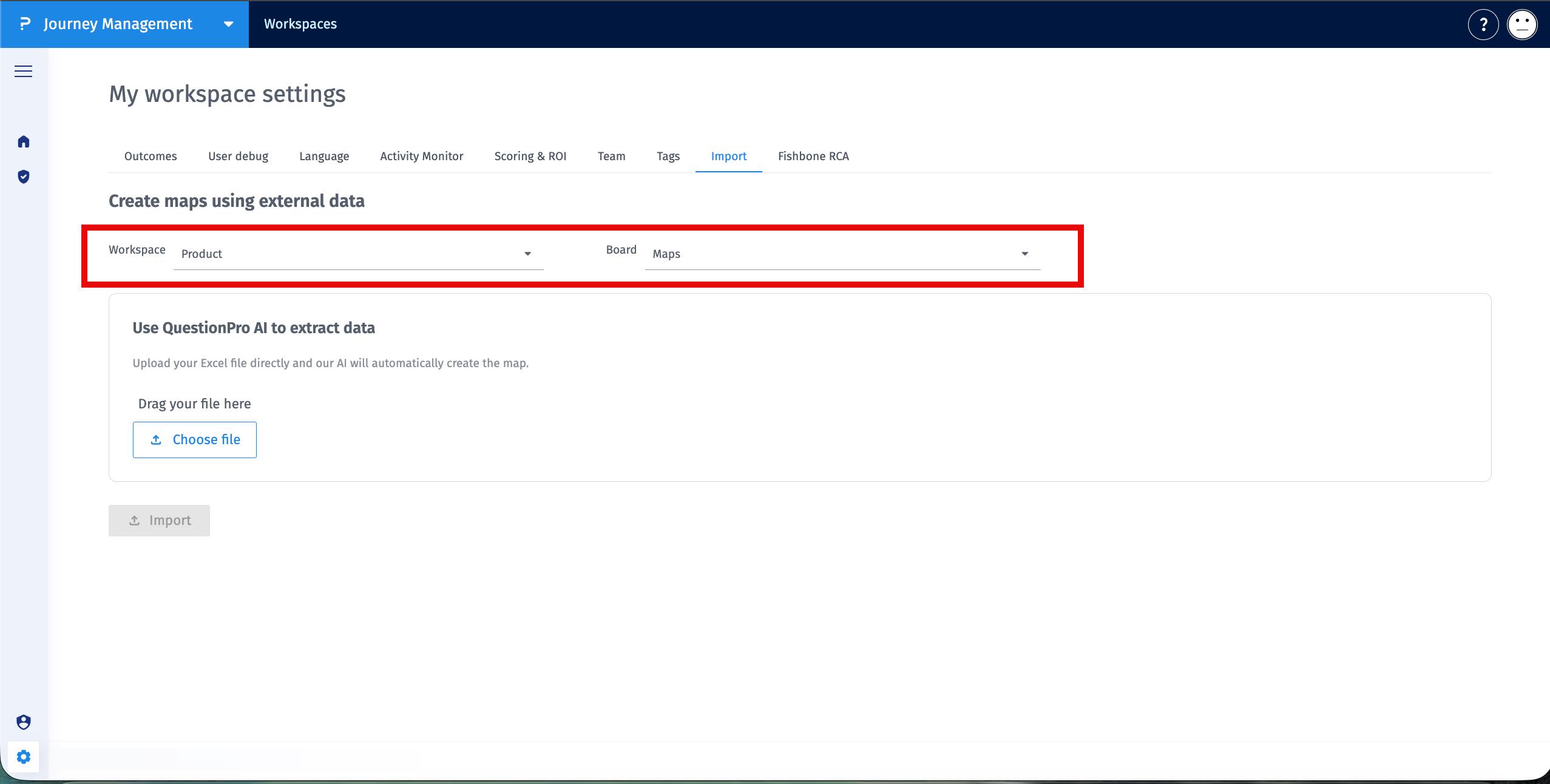Open the Board dropdown showing Maps
Screen dimensions: 1550x784
click(842, 254)
